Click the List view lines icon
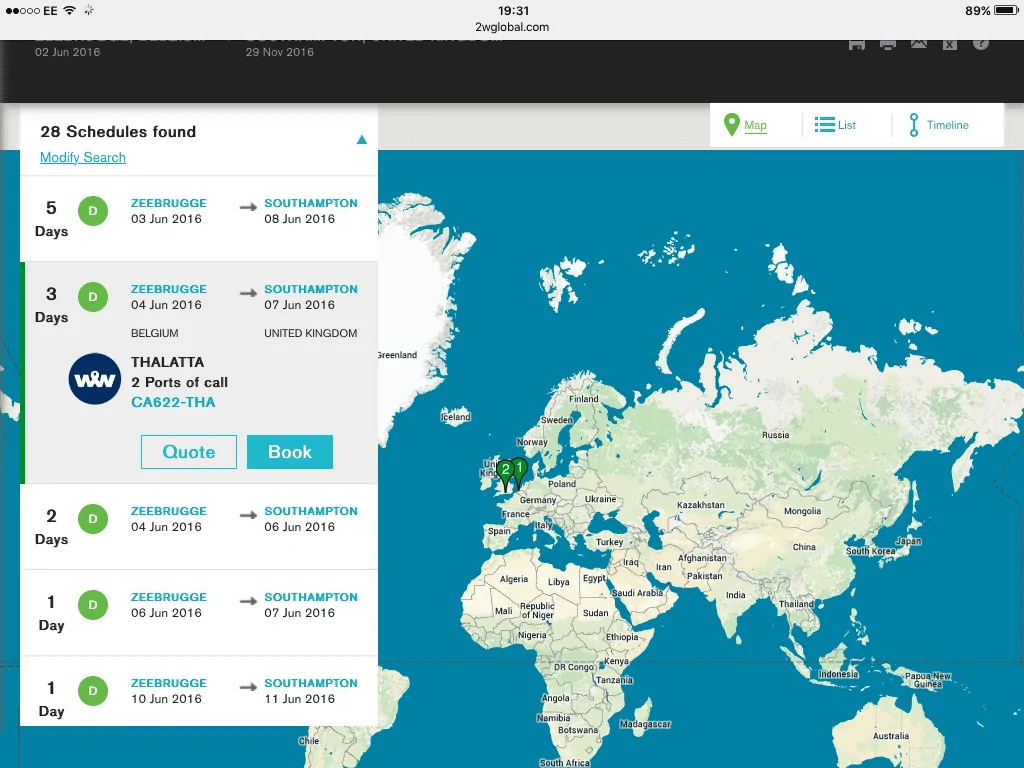Viewport: 1024px width, 768px height. pos(824,125)
